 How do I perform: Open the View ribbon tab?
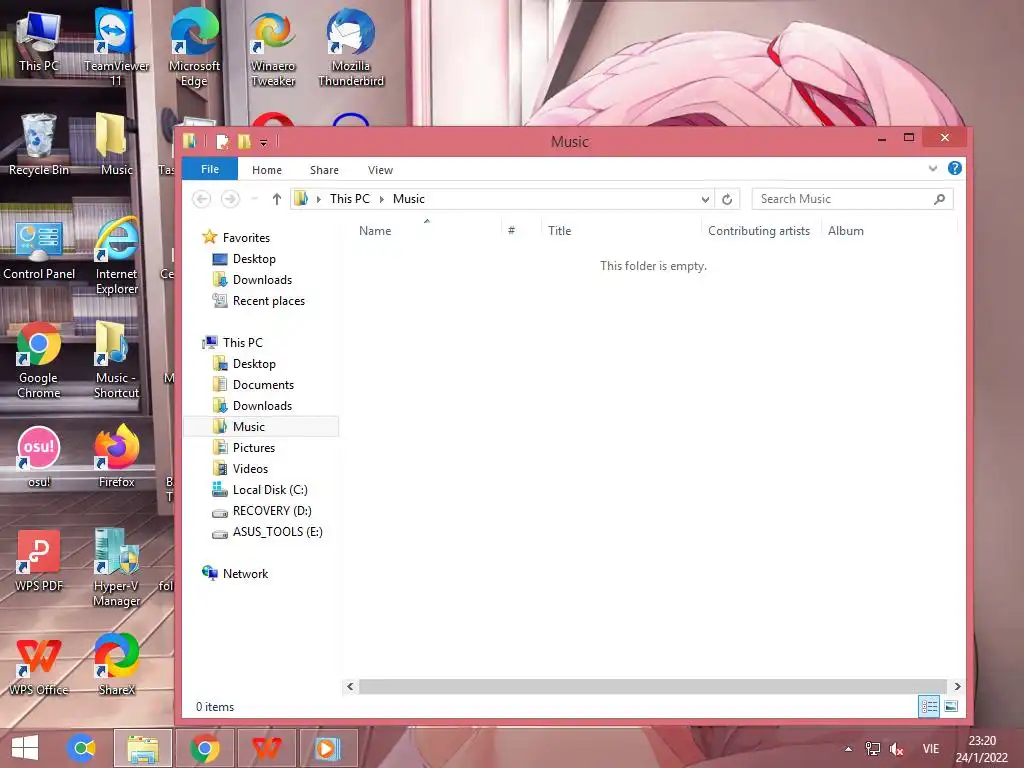point(380,170)
